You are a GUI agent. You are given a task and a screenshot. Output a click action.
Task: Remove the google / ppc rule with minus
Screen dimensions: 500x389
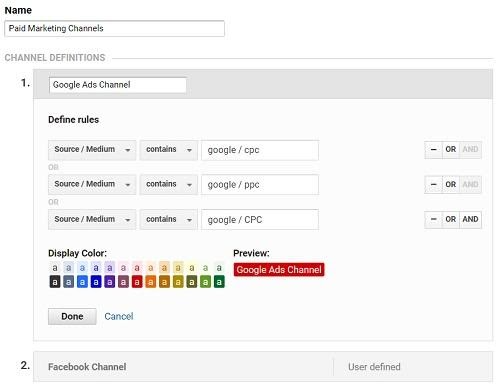point(433,184)
